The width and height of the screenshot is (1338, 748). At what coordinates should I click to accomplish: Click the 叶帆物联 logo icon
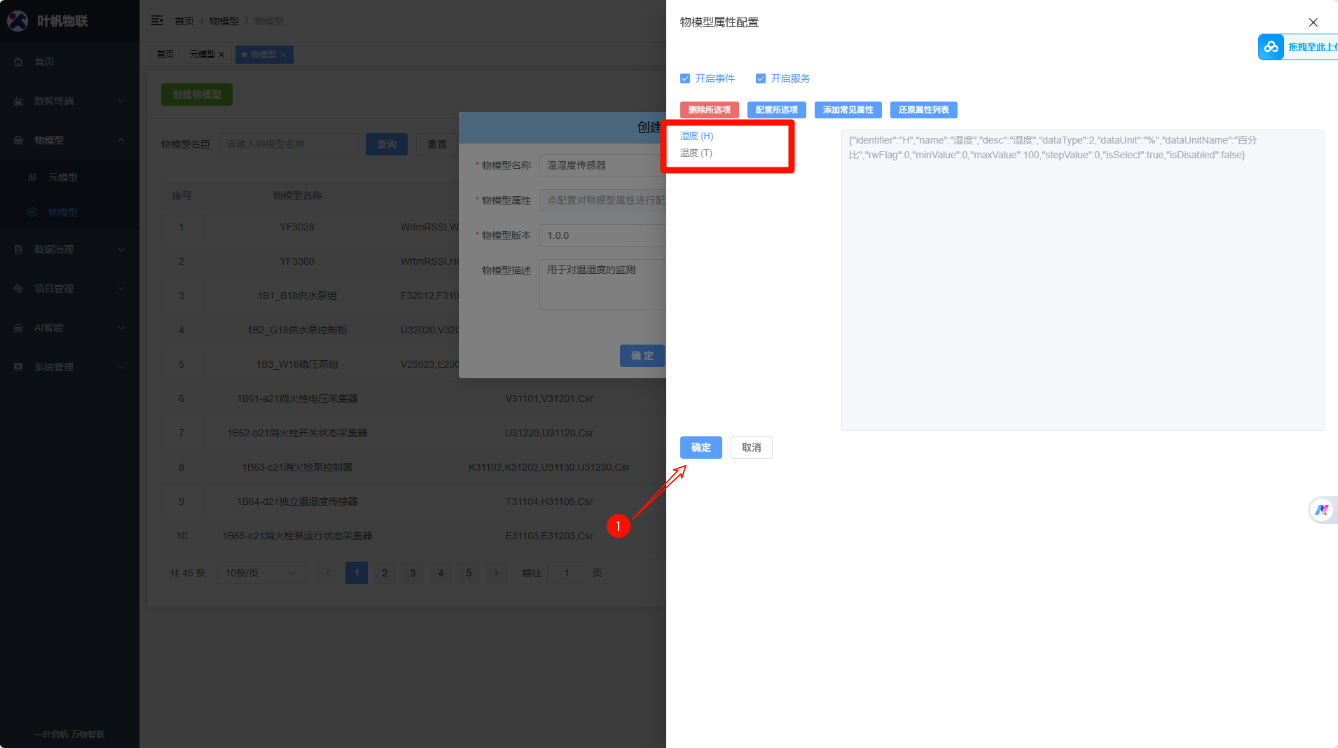(17, 21)
